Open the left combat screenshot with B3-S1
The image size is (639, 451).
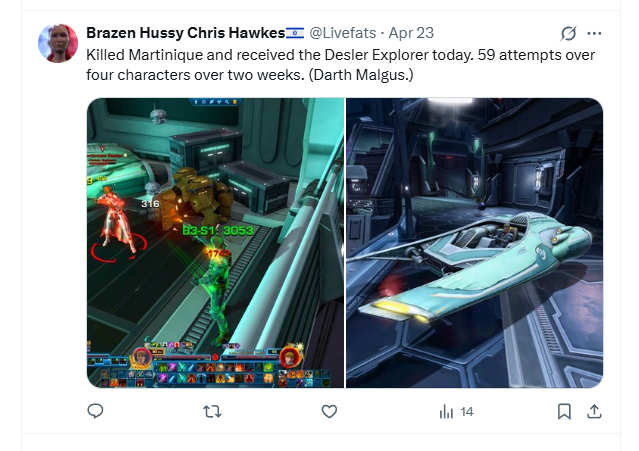pos(216,243)
